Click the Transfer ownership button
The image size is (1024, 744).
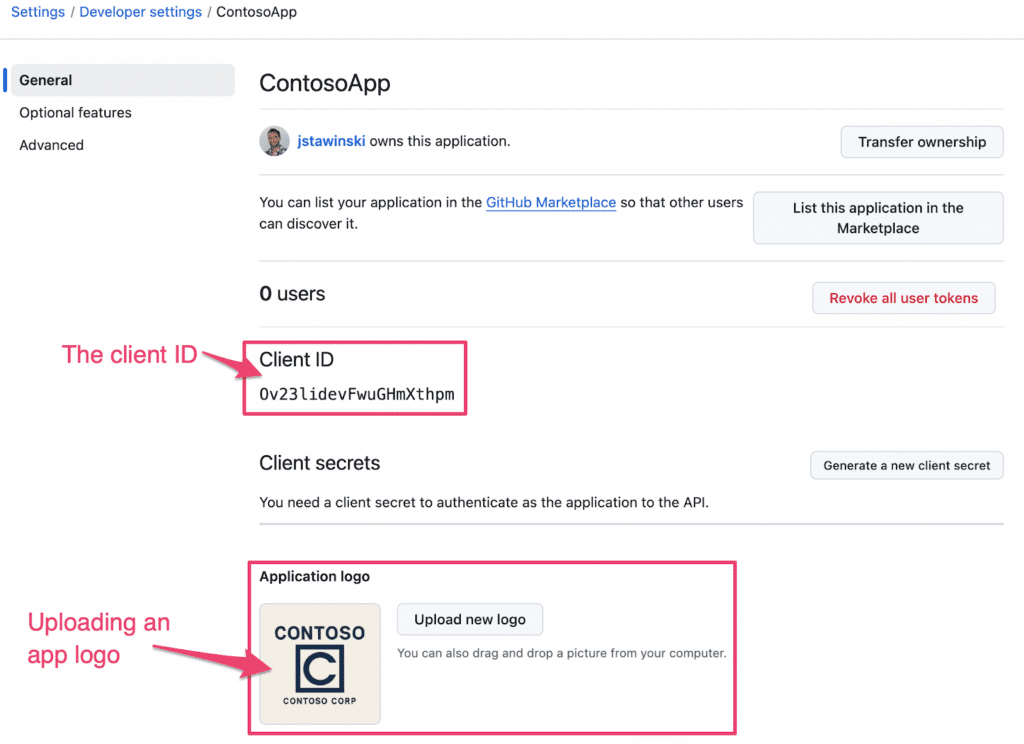[921, 141]
